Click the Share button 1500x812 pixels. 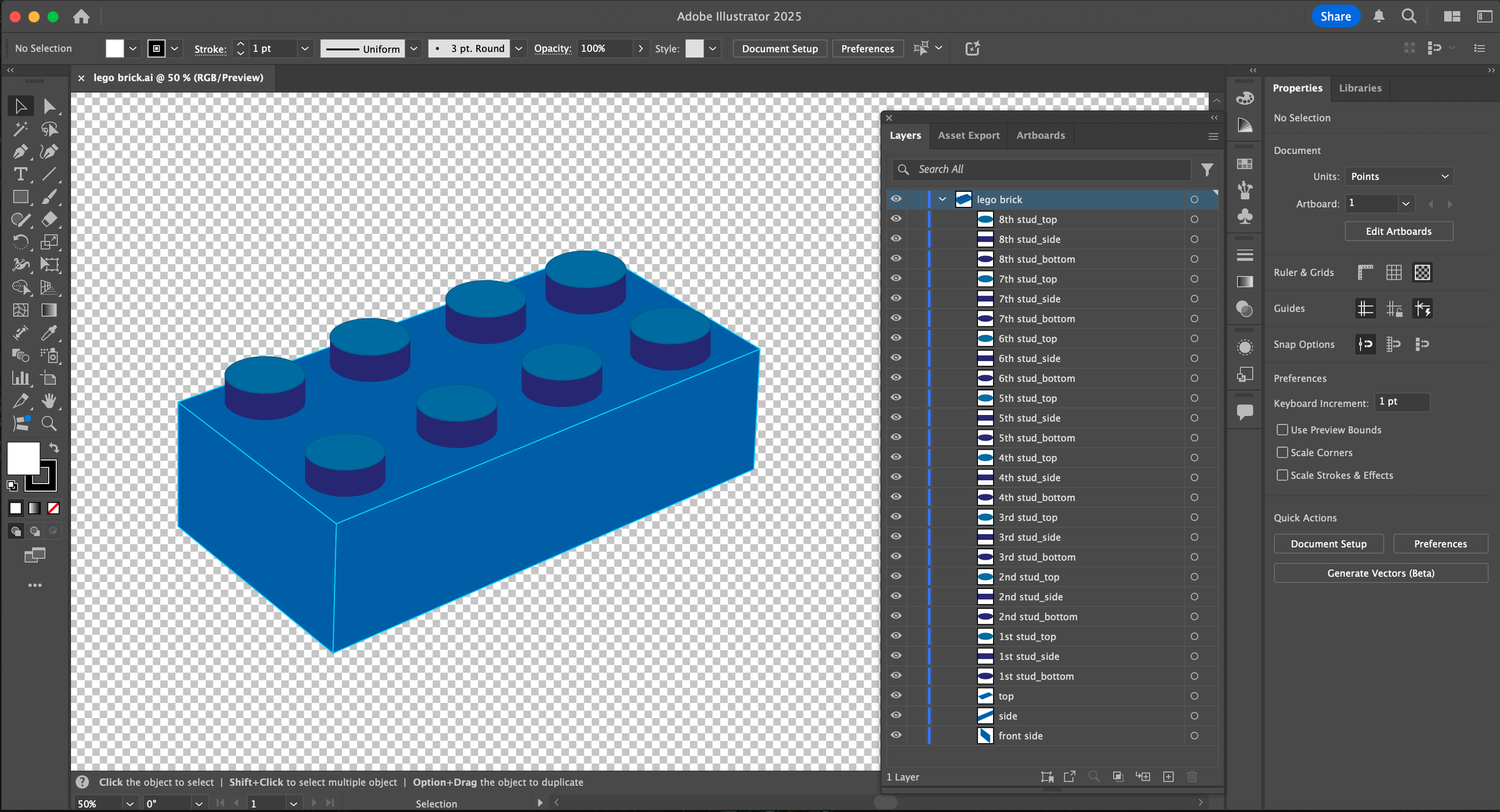tap(1335, 16)
